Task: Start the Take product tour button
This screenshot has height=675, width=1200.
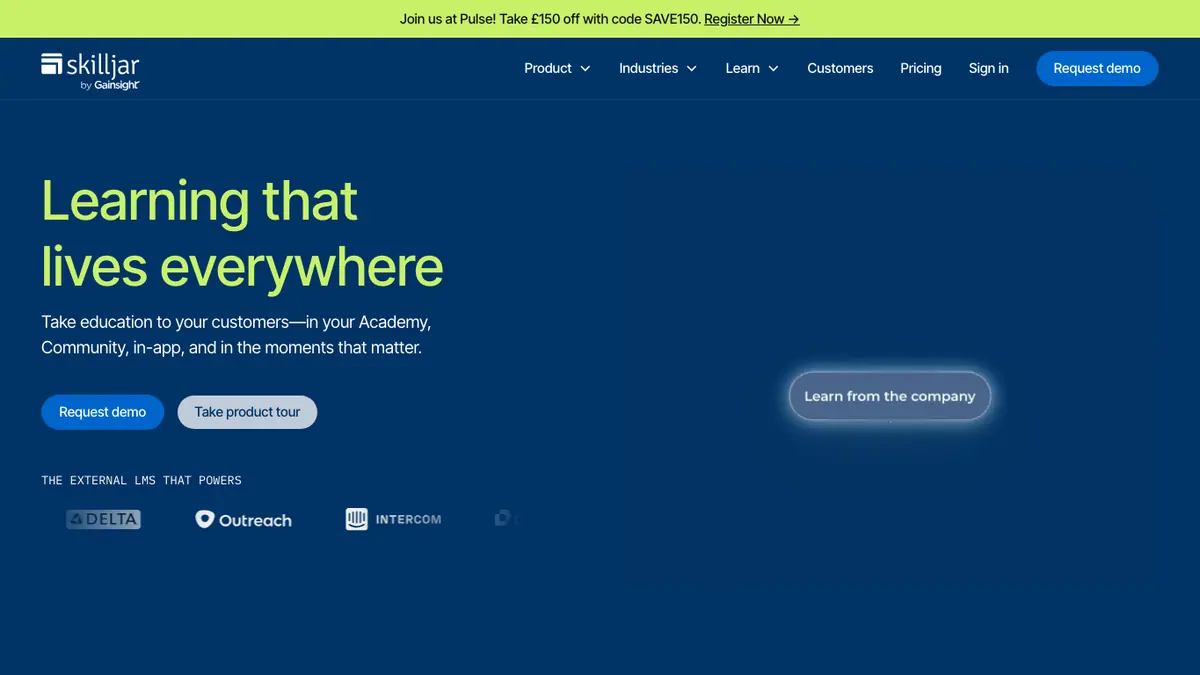Action: pos(247,412)
